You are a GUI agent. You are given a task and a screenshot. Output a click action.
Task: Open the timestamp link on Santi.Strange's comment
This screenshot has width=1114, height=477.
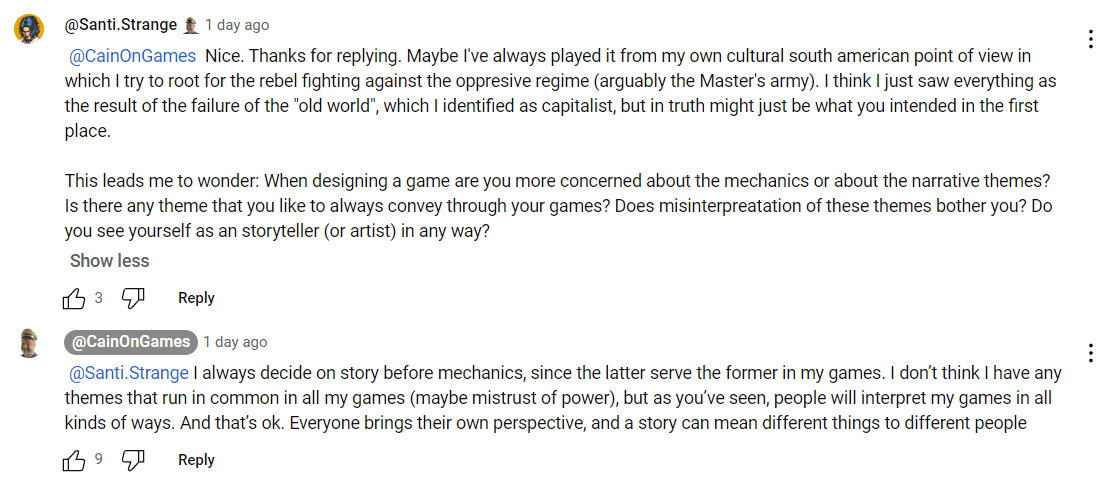[237, 25]
